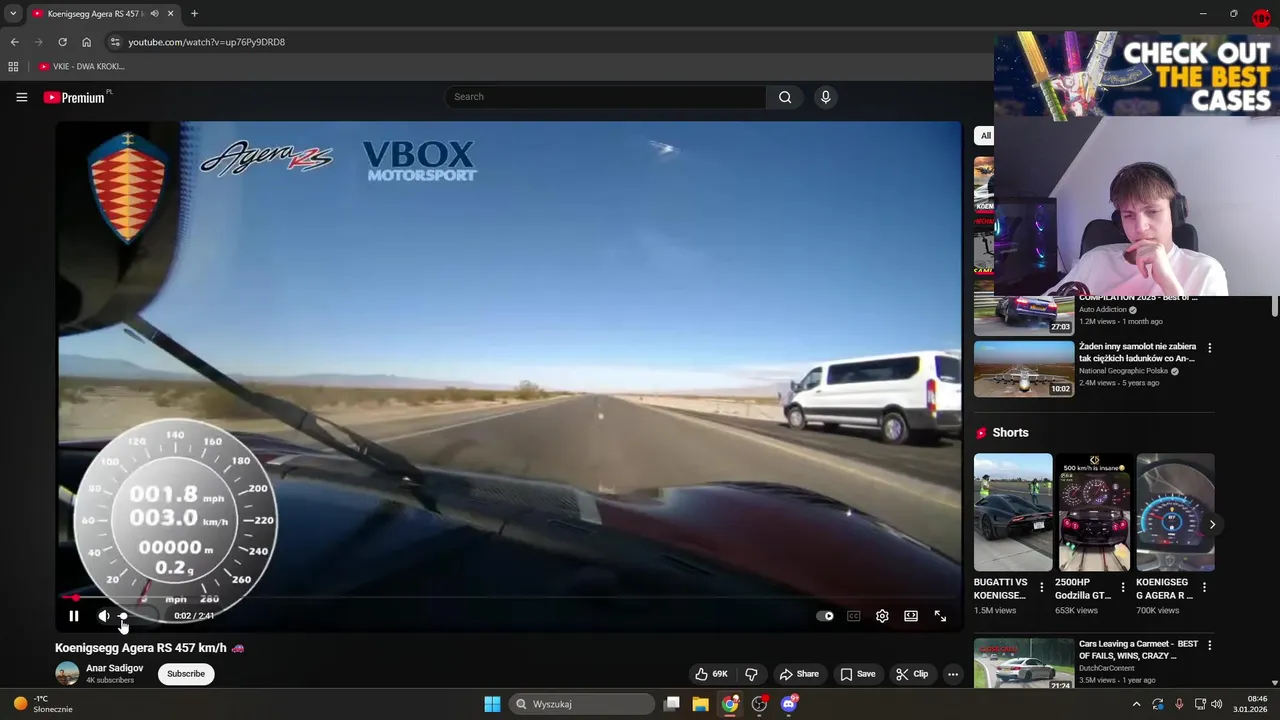Viewport: 1280px width, 720px height.
Task: Open video in full screen mode
Action: [x=940, y=616]
